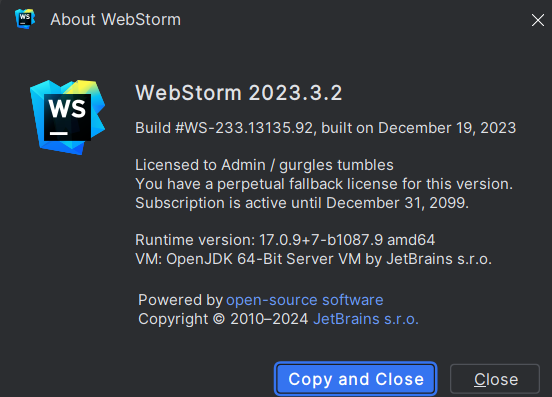552x397 pixels.
Task: Click the Copyright © 2010–2024 text
Action: (223, 319)
